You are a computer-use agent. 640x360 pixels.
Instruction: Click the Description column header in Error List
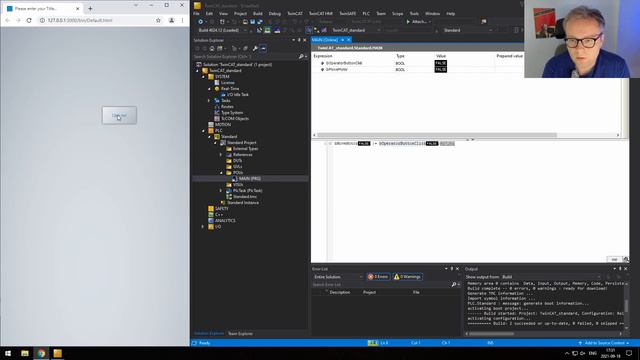[x=340, y=292]
